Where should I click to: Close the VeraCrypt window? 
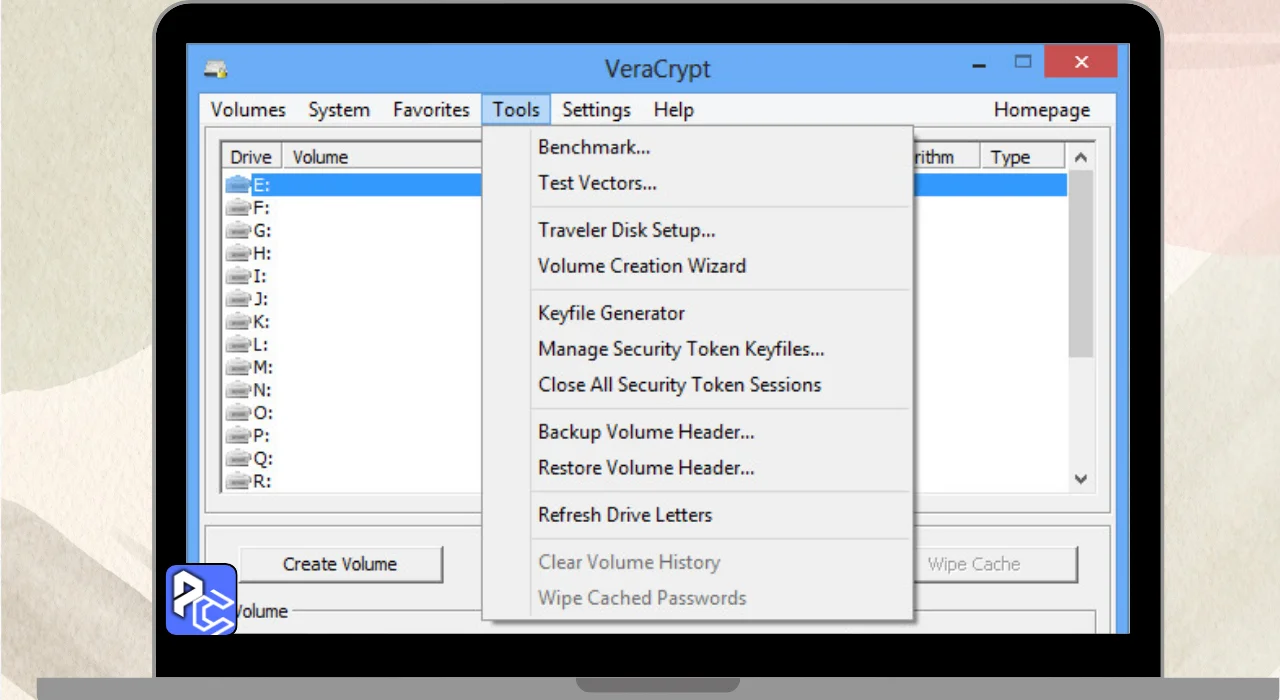pos(1081,62)
